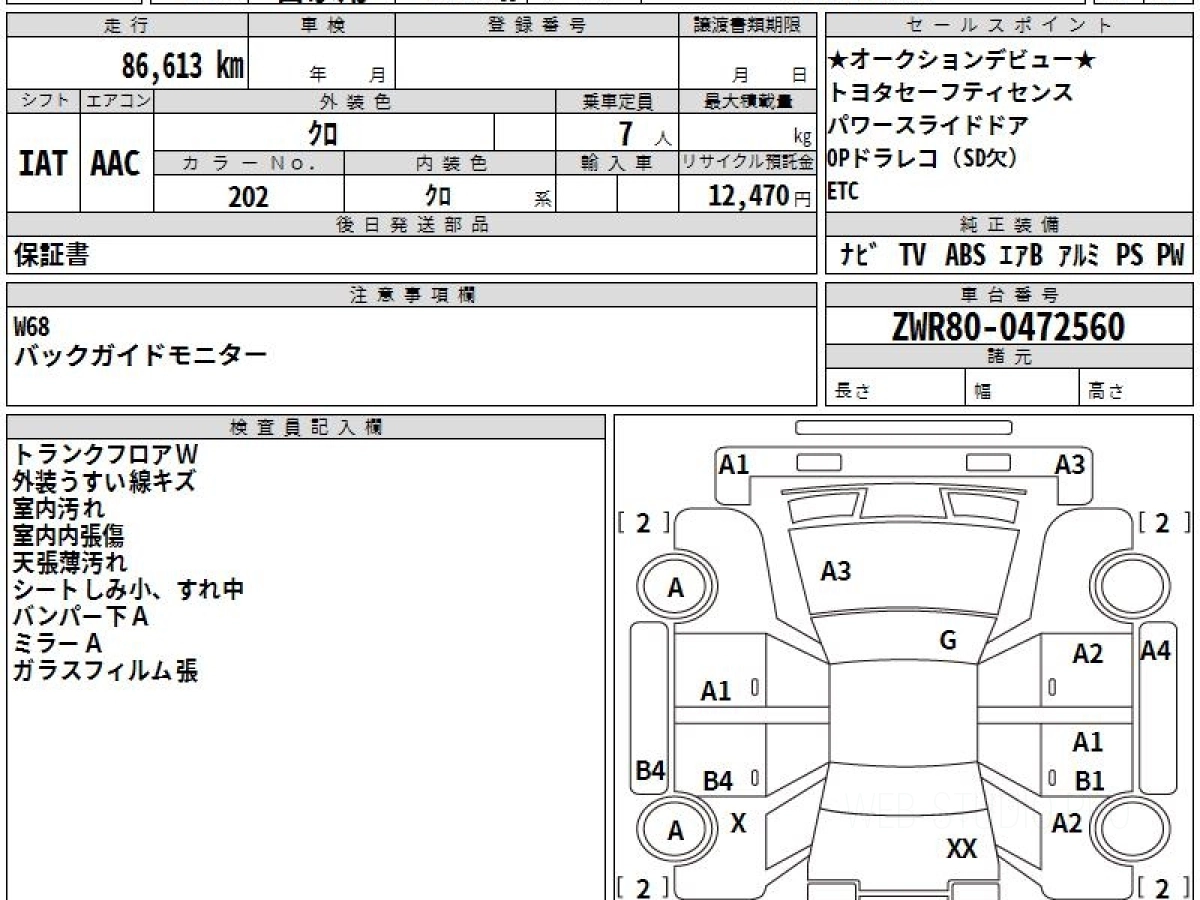The height and width of the screenshot is (900, 1200).
Task: Click the 車台番号 header
Action: click(1009, 294)
